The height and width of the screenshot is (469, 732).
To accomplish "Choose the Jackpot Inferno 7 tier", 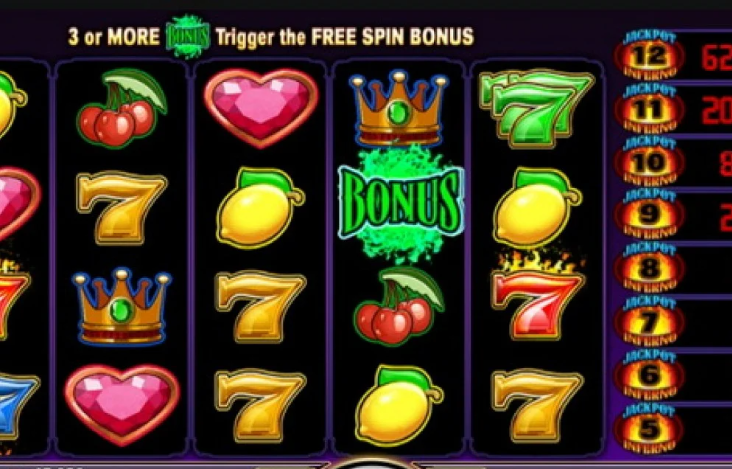I will (x=649, y=321).
